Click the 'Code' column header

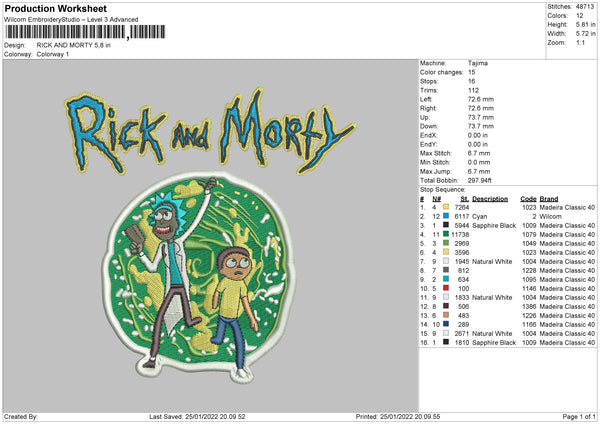(528, 199)
